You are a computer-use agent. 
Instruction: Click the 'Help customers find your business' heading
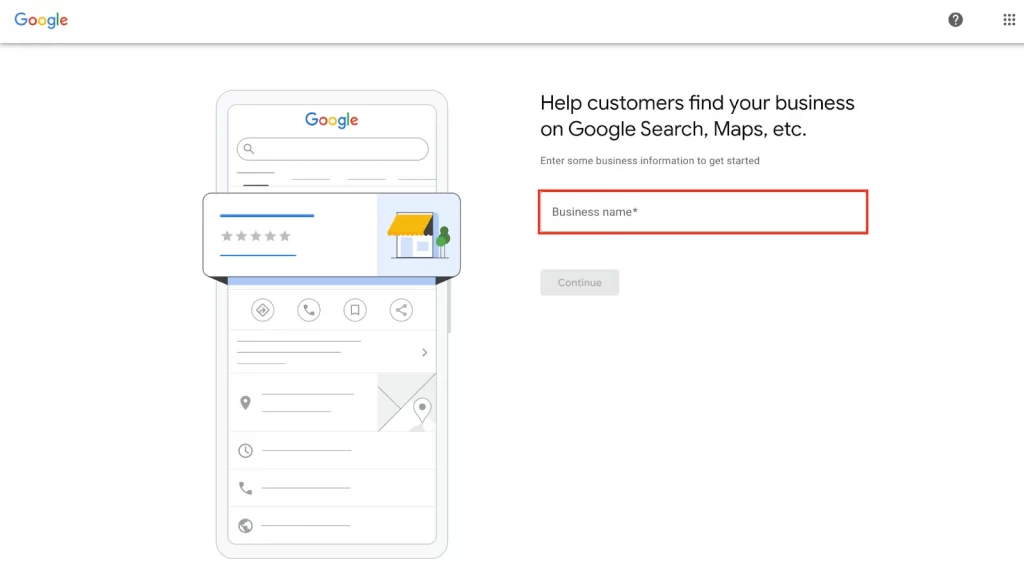[697, 116]
